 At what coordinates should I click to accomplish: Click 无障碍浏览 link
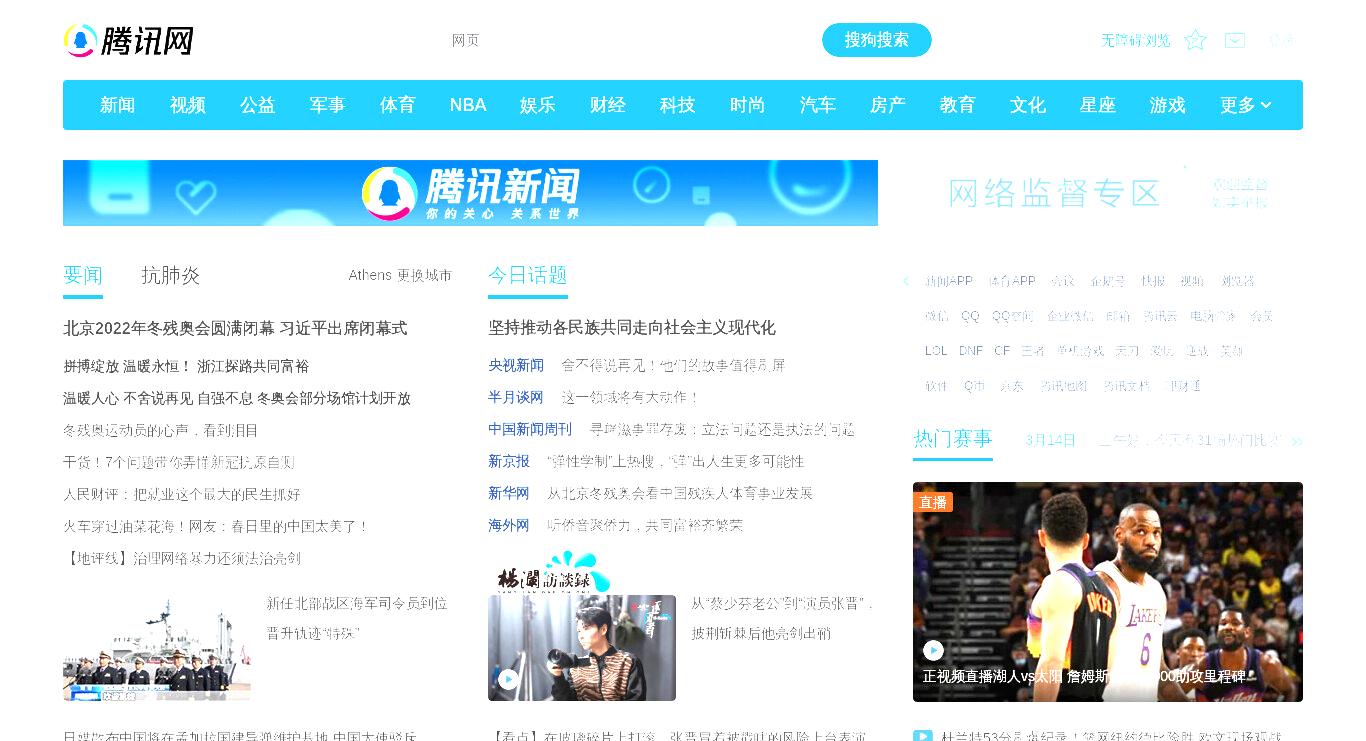coord(1136,40)
